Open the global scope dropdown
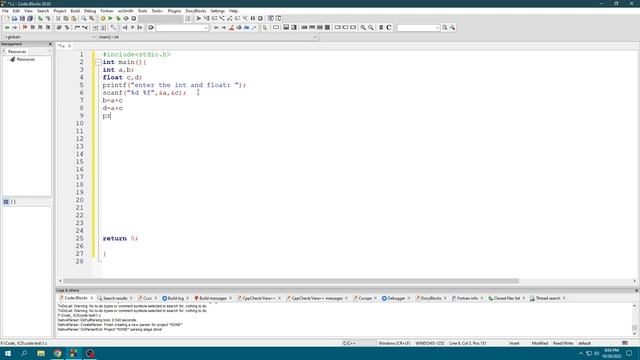This screenshot has width=640, height=360. point(48,37)
